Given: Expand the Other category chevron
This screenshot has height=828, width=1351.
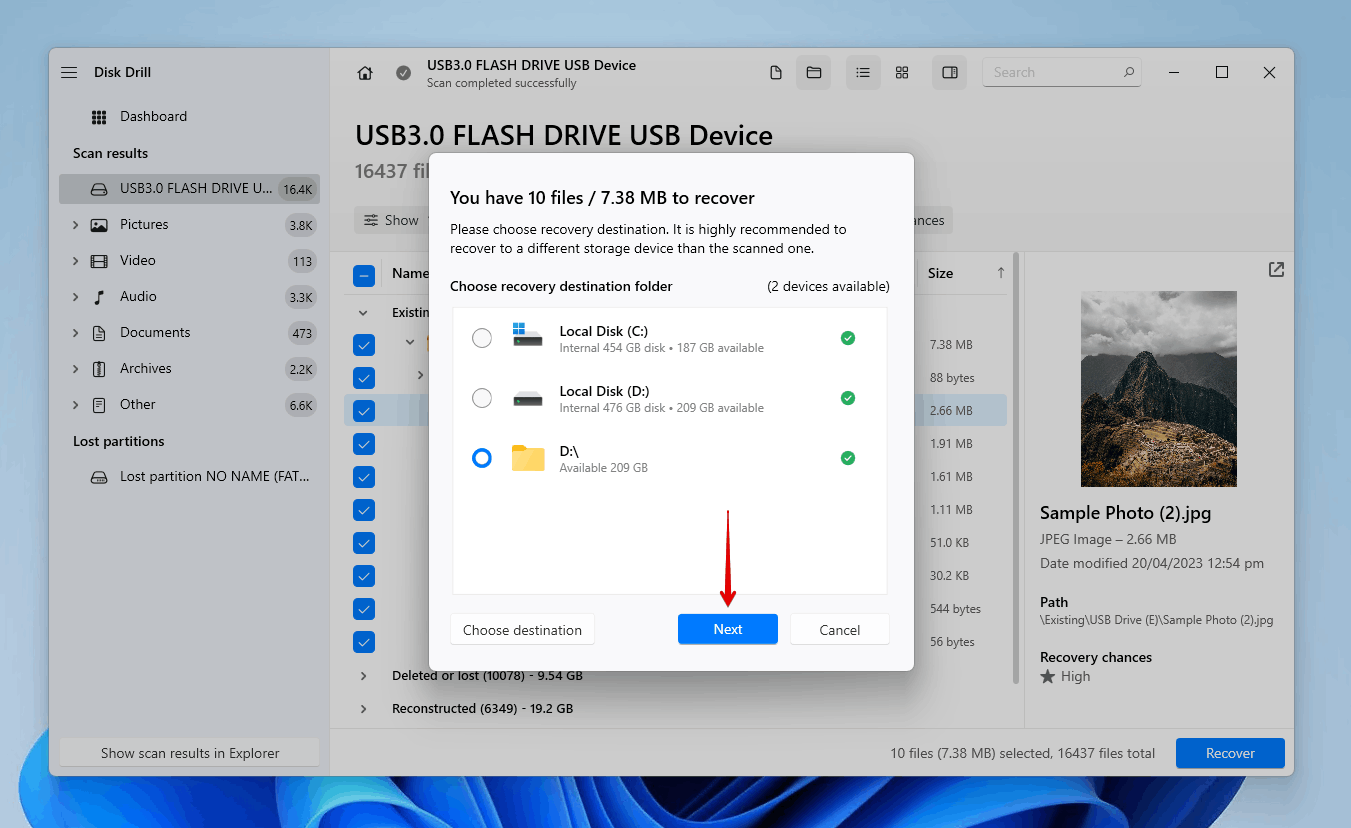Looking at the screenshot, I should coord(75,405).
